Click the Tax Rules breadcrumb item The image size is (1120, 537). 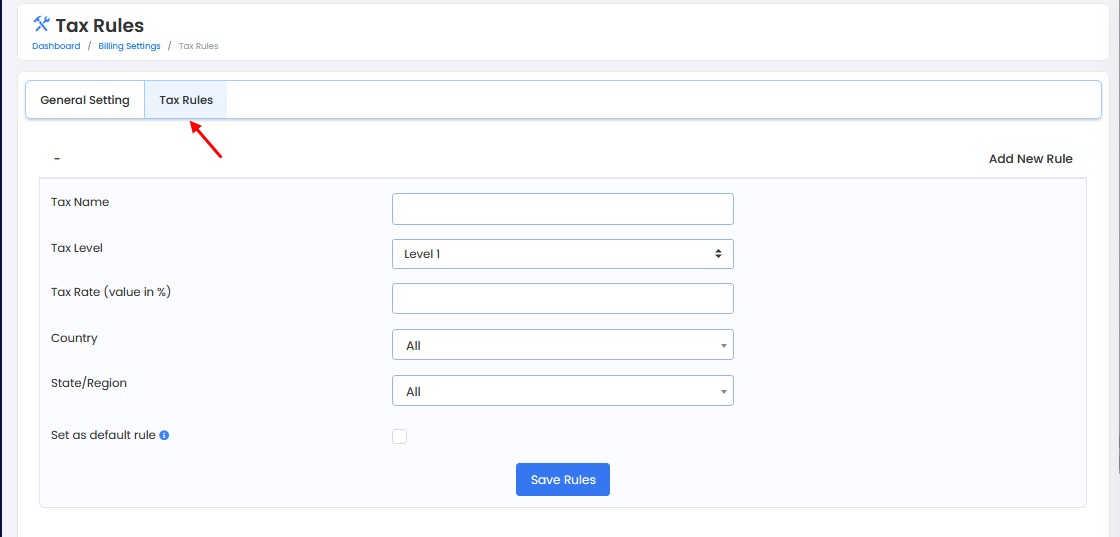click(198, 46)
